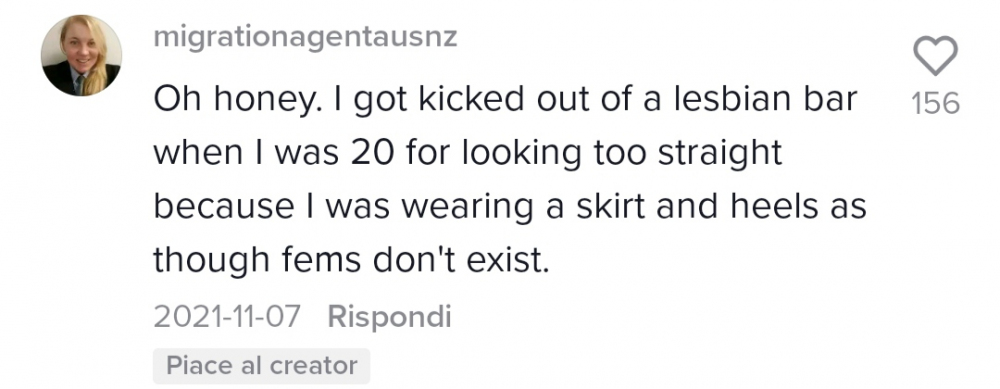Image resolution: width=1000 pixels, height=389 pixels.
Task: Like the comment with the heart icon
Action: coord(935,55)
